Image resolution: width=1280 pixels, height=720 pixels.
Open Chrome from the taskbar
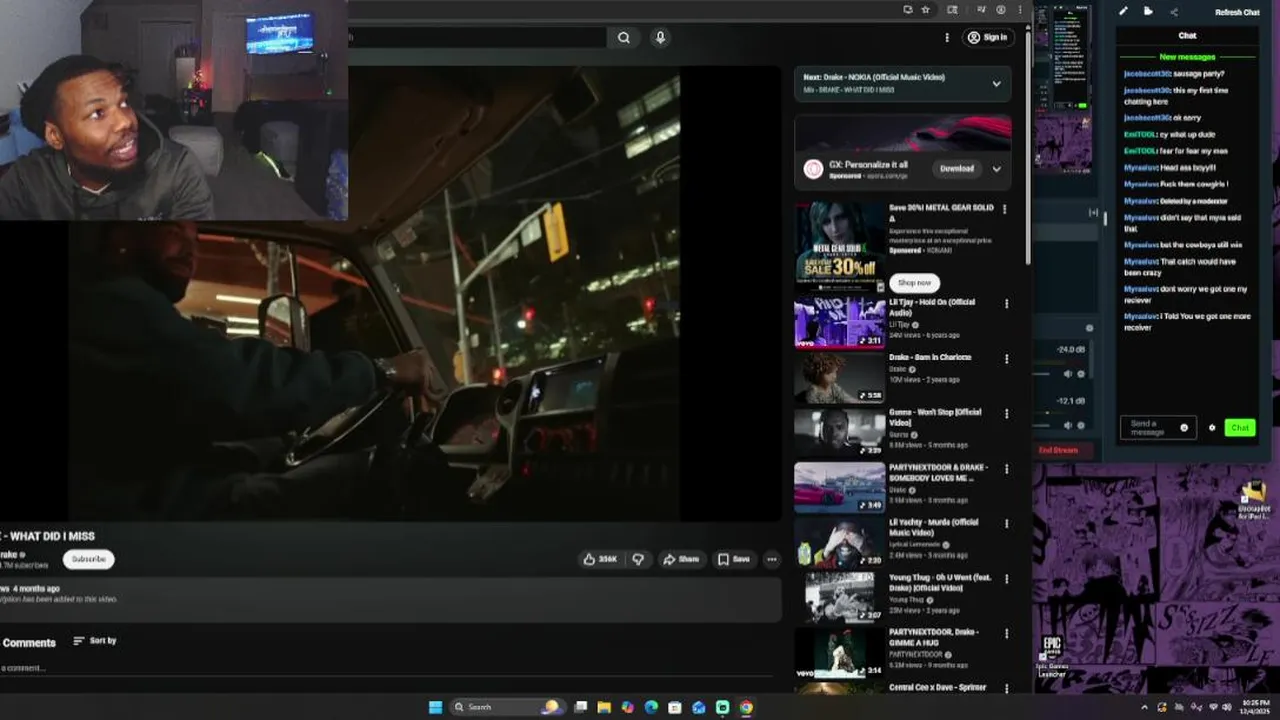pyautogui.click(x=746, y=707)
